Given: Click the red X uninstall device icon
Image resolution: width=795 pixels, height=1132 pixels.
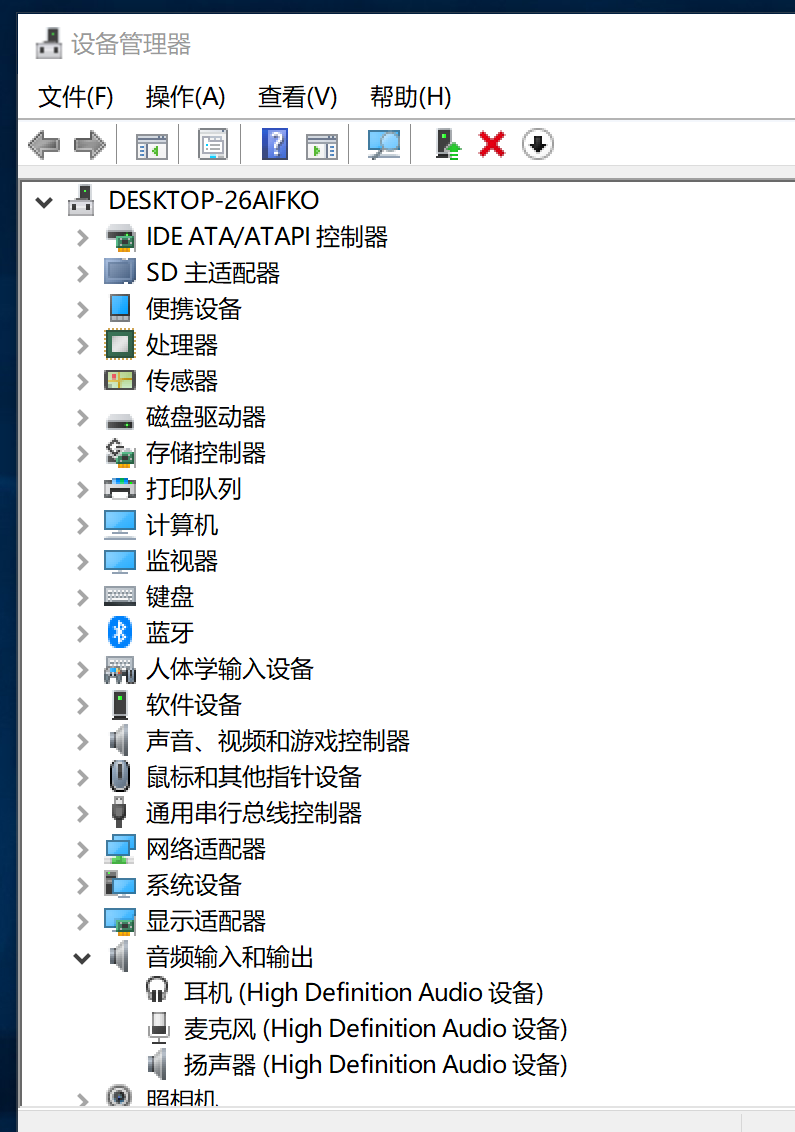Looking at the screenshot, I should tap(492, 144).
